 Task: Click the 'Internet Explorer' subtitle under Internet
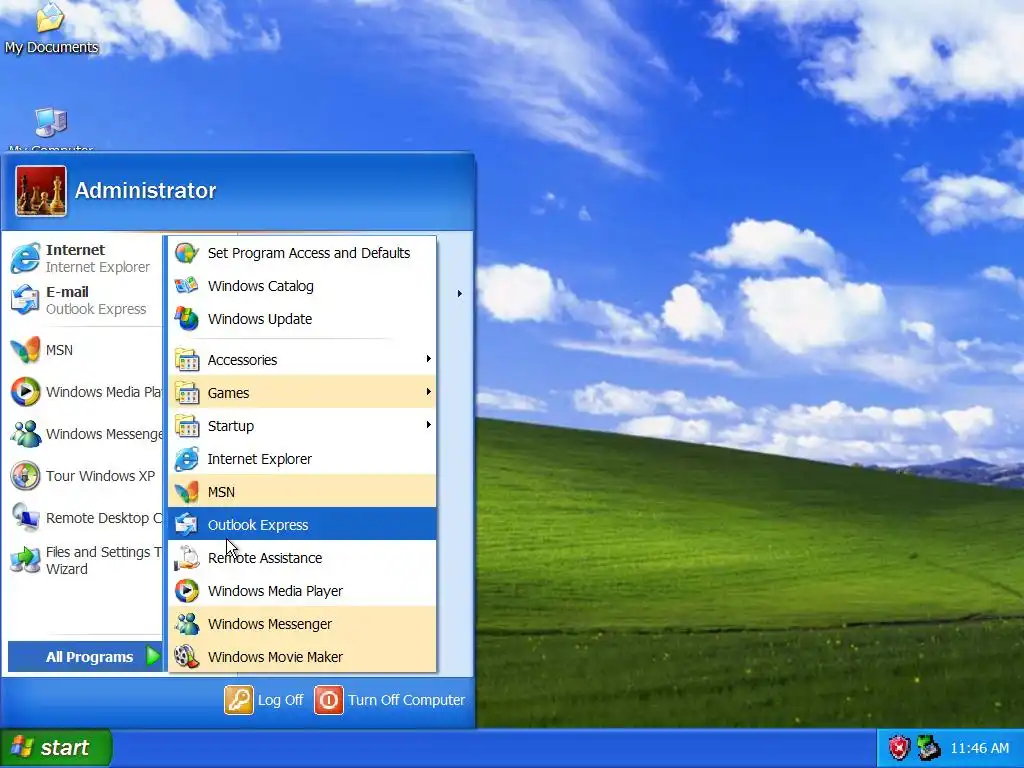point(98,267)
